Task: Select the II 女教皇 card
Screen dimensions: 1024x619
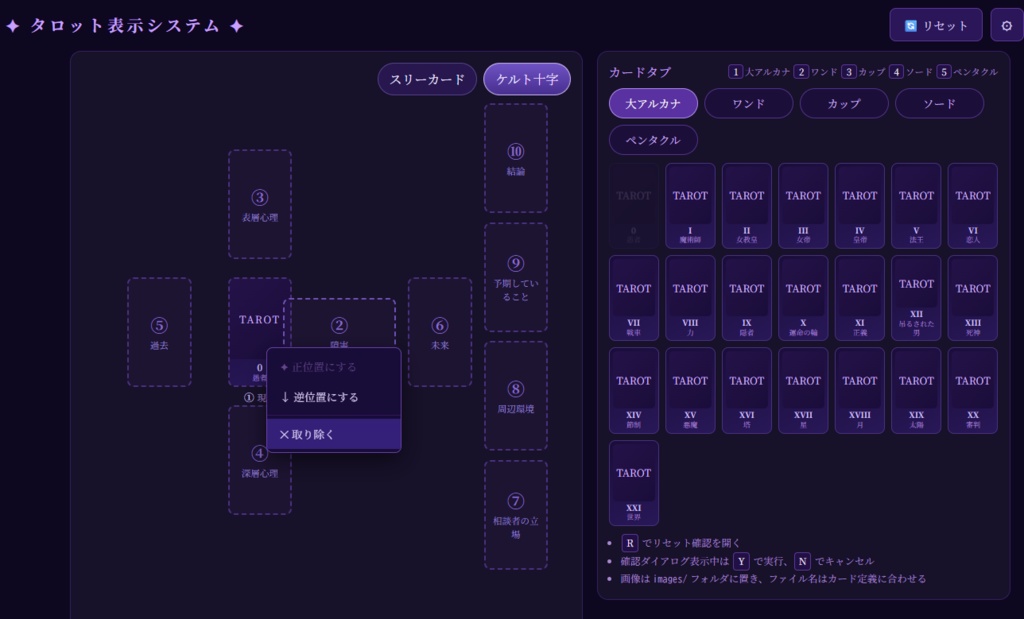Action: pyautogui.click(x=746, y=205)
